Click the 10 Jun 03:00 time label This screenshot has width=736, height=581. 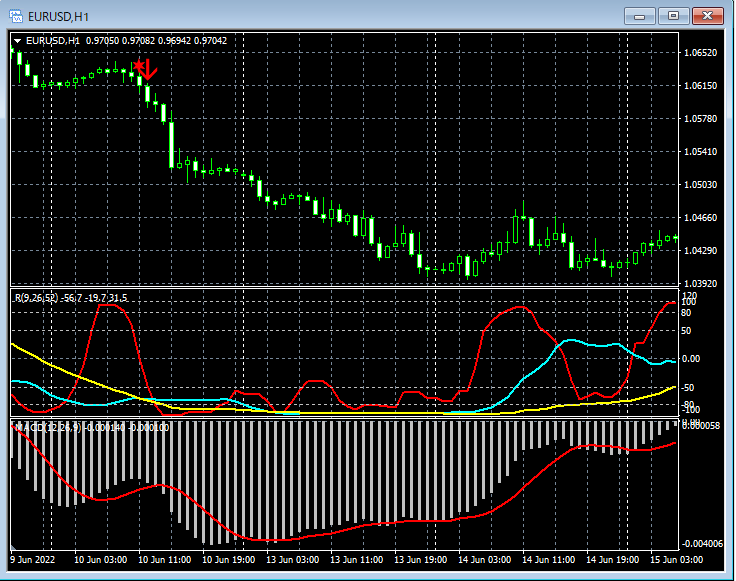[x=100, y=559]
